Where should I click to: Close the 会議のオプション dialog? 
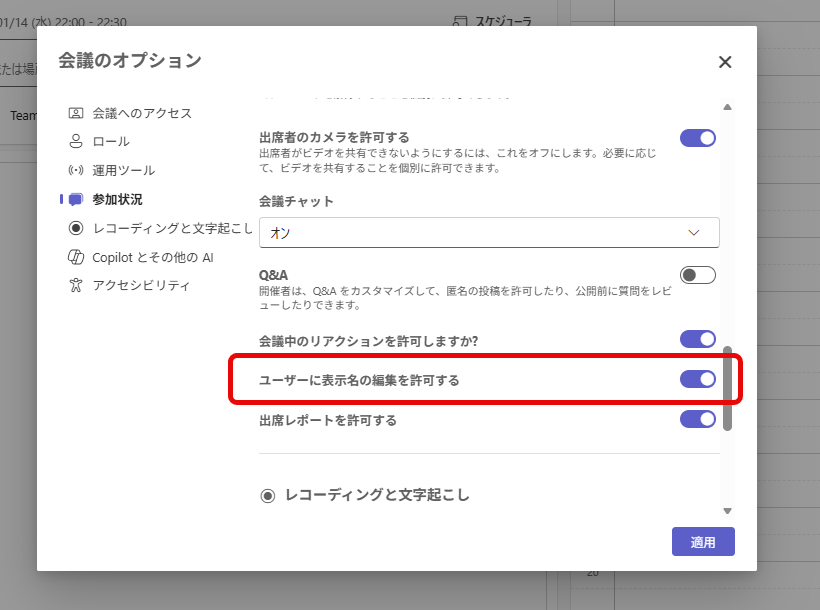pos(725,62)
